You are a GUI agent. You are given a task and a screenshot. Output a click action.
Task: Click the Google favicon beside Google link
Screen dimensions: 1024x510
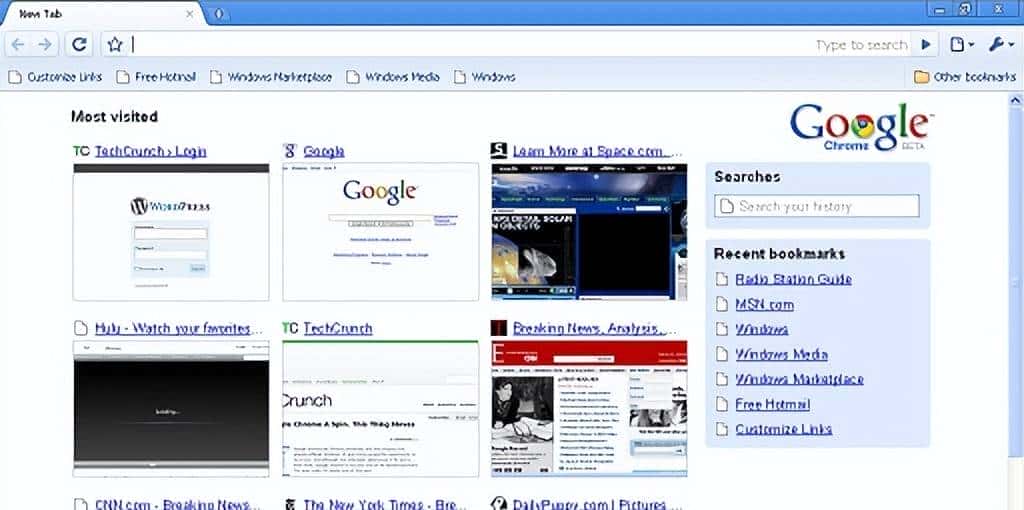tap(290, 151)
